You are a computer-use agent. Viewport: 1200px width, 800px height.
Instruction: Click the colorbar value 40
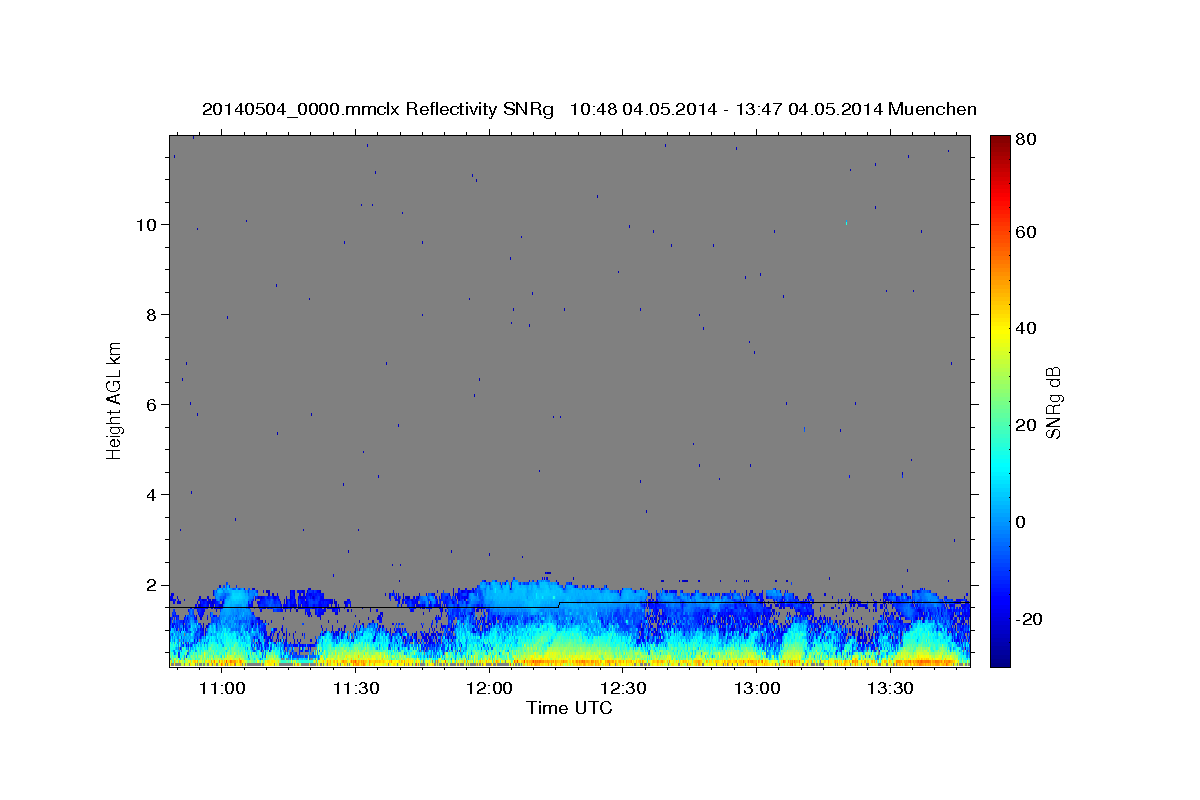click(x=1026, y=328)
